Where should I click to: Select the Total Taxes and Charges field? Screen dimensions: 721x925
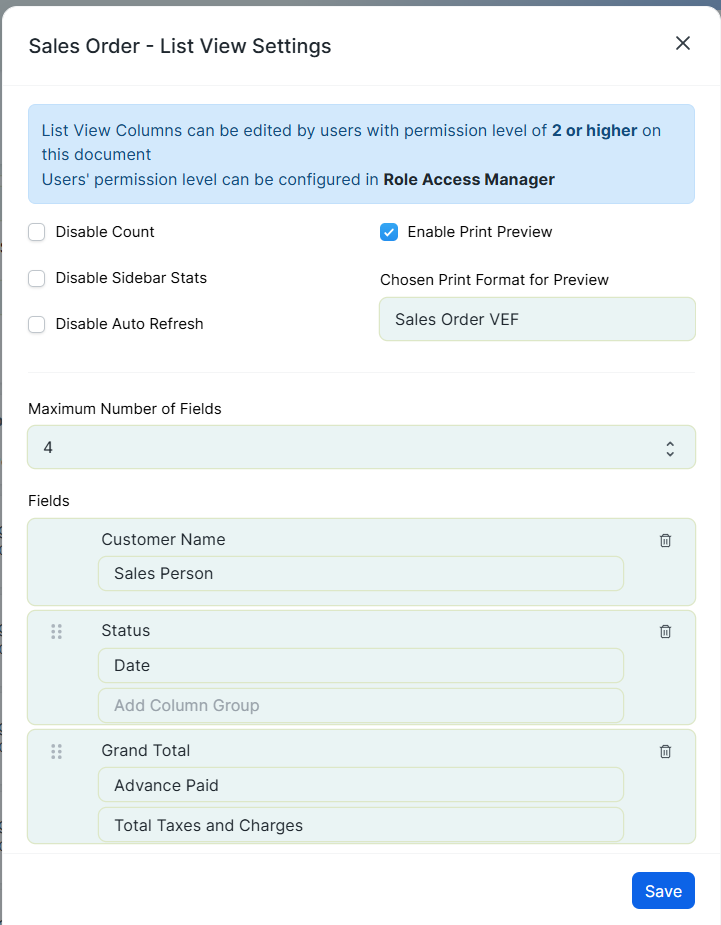[360, 825]
